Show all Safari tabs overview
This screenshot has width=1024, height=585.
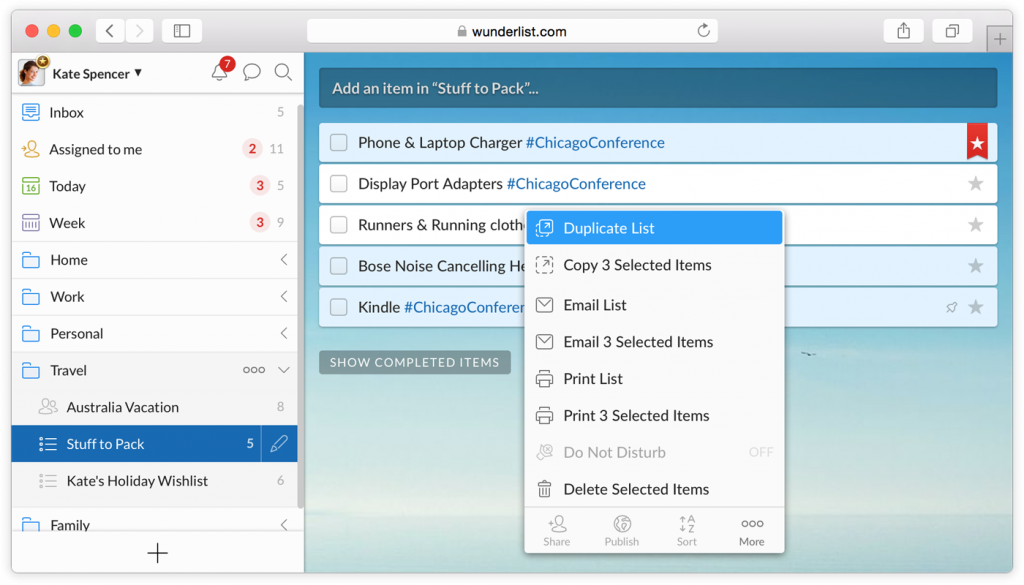point(952,31)
